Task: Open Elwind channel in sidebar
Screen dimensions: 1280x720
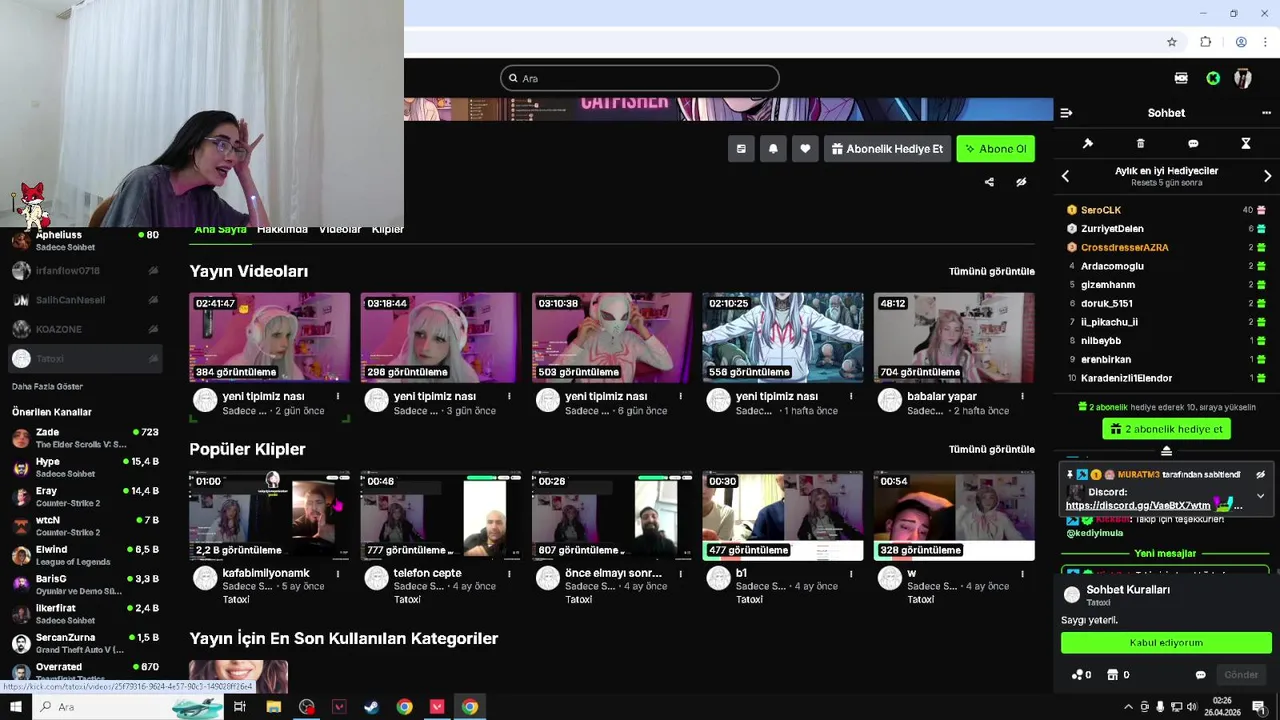Action: [85, 555]
